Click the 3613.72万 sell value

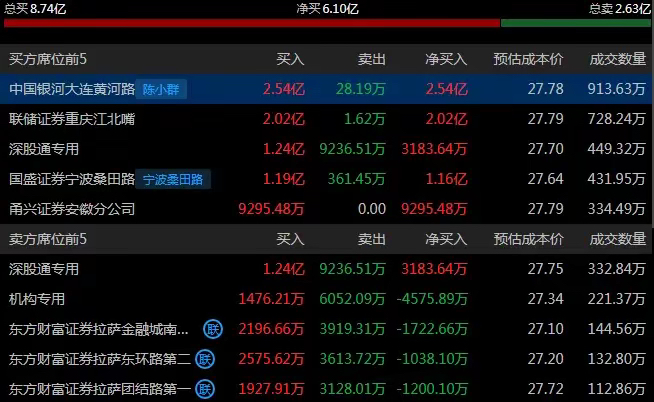coord(352,359)
